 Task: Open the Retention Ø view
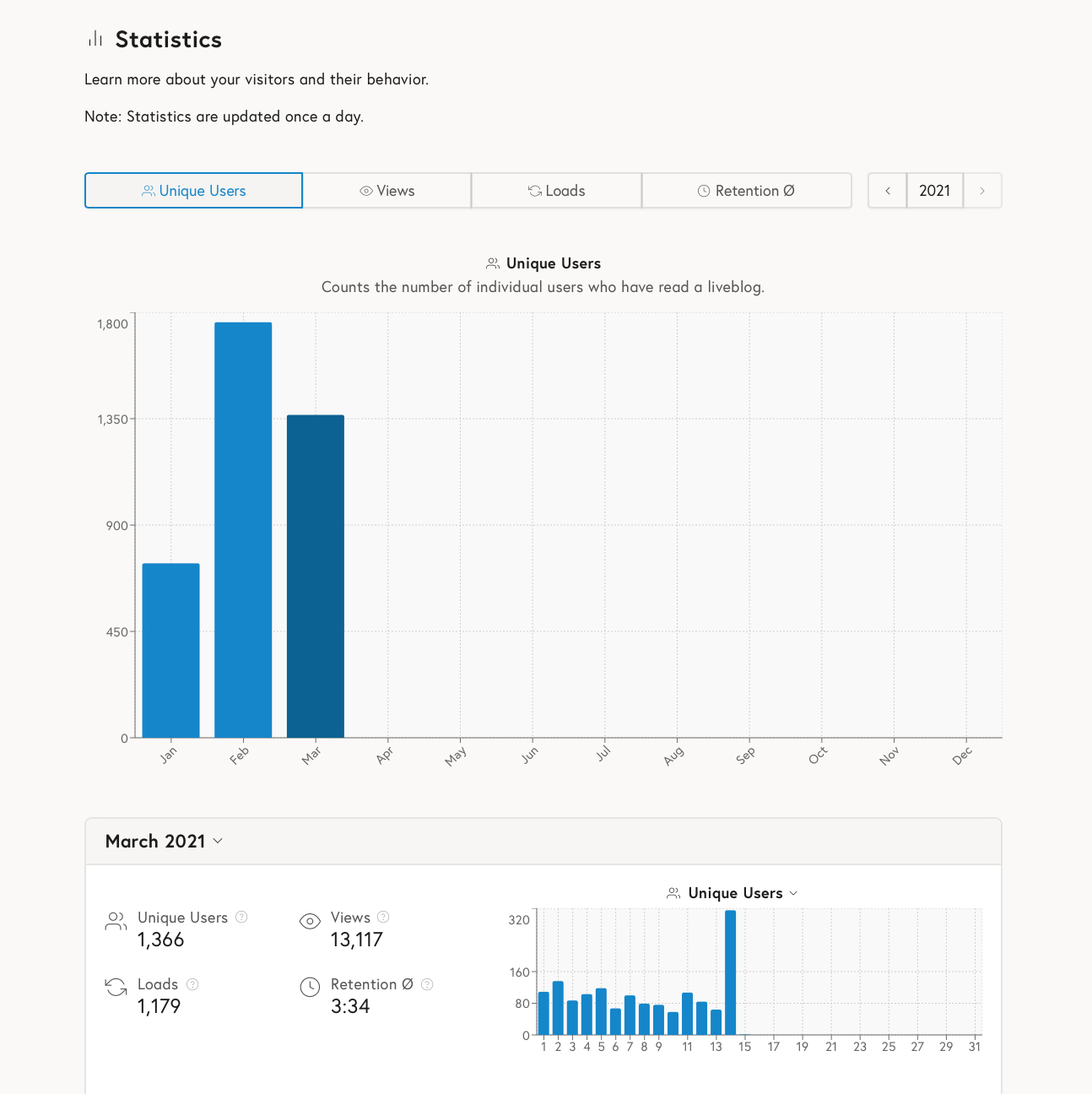(x=747, y=191)
